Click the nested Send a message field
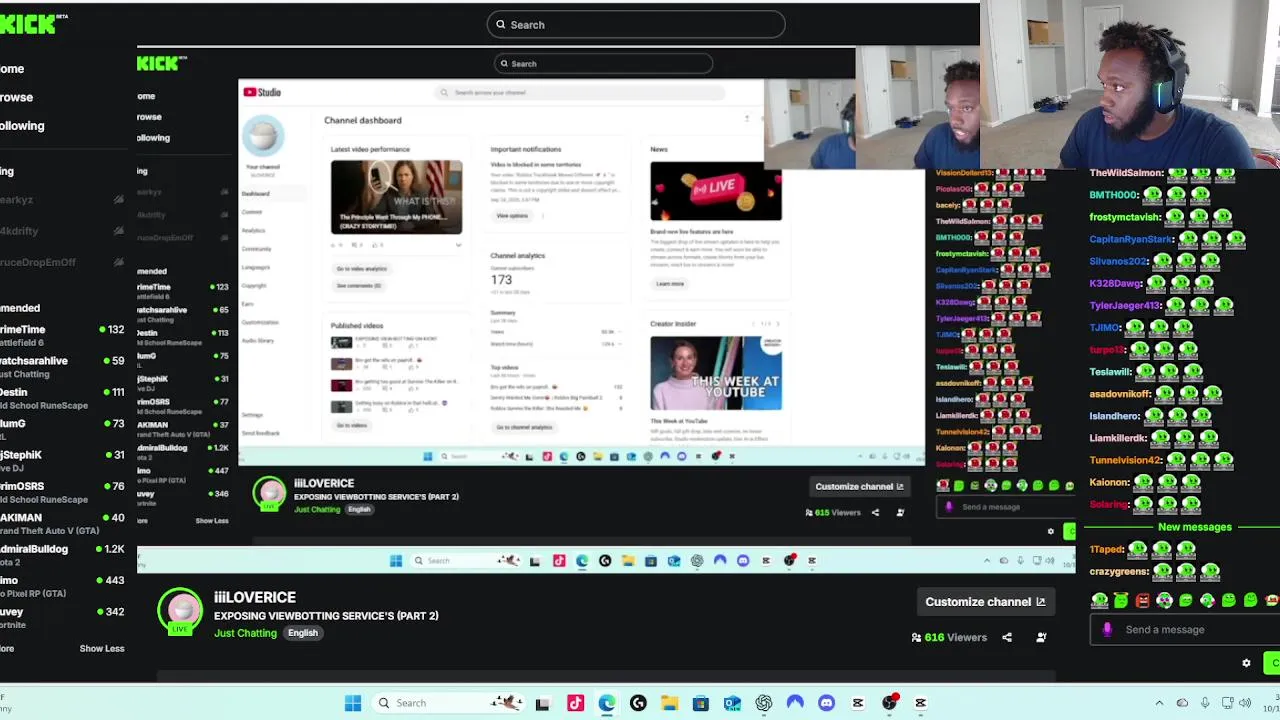This screenshot has height=720, width=1280. click(1008, 507)
